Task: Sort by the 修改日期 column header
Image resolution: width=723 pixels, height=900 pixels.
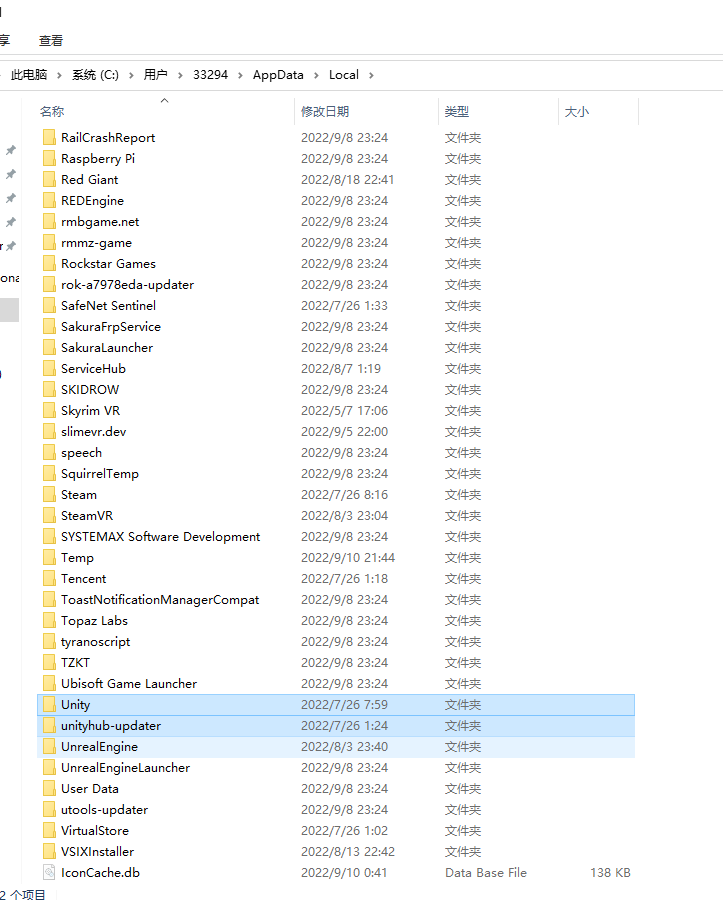Action: point(325,111)
